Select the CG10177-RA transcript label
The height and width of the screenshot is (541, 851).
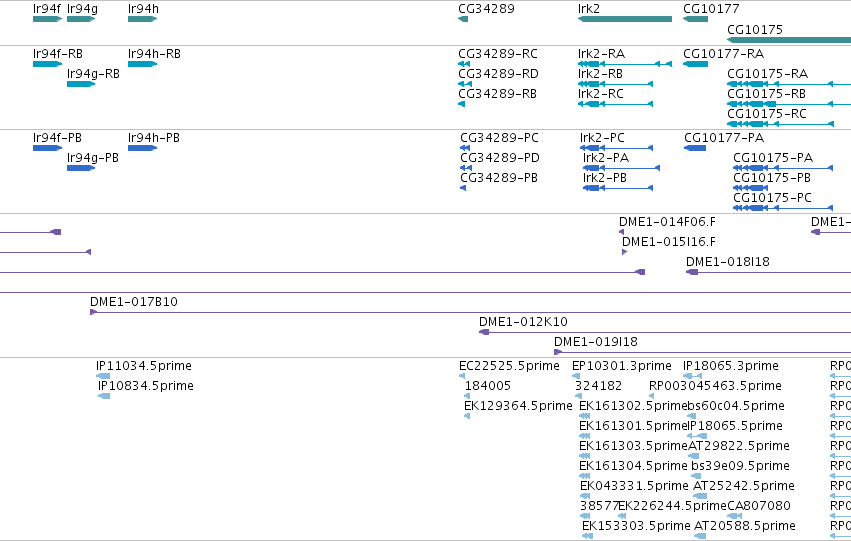point(723,54)
